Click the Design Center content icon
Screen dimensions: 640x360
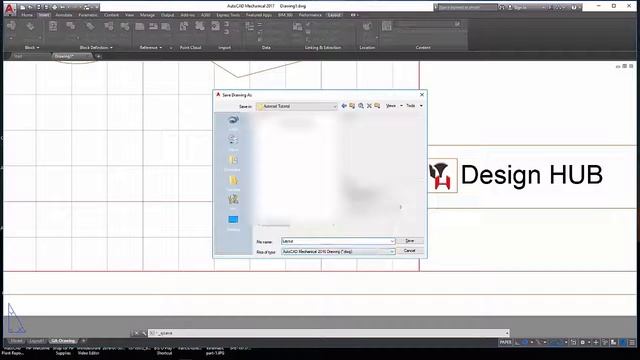pyautogui.click(x=387, y=27)
